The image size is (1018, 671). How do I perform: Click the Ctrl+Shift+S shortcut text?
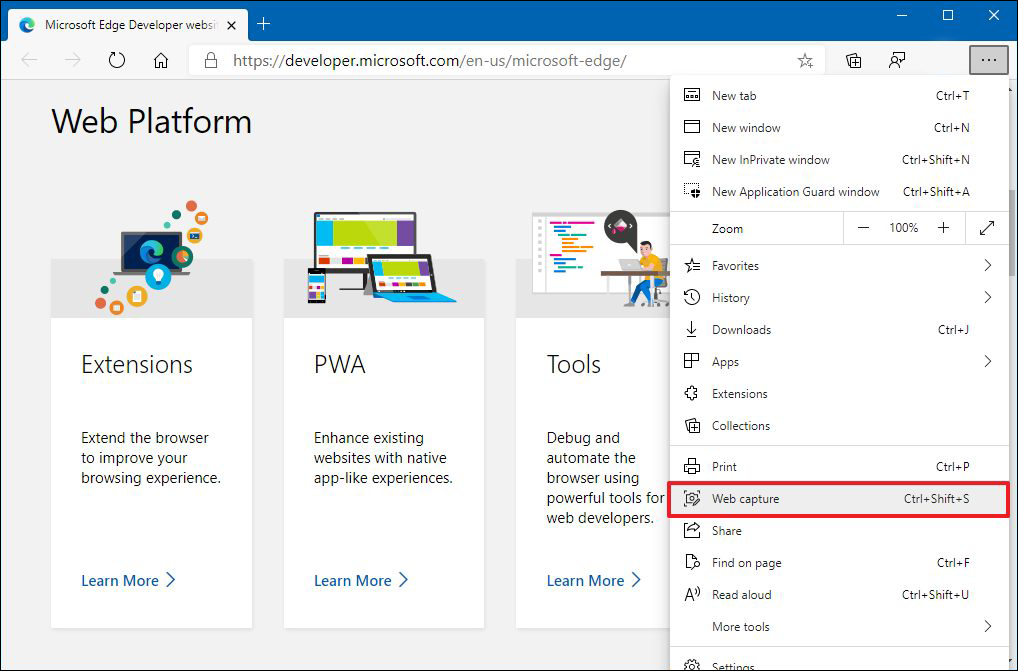click(936, 499)
